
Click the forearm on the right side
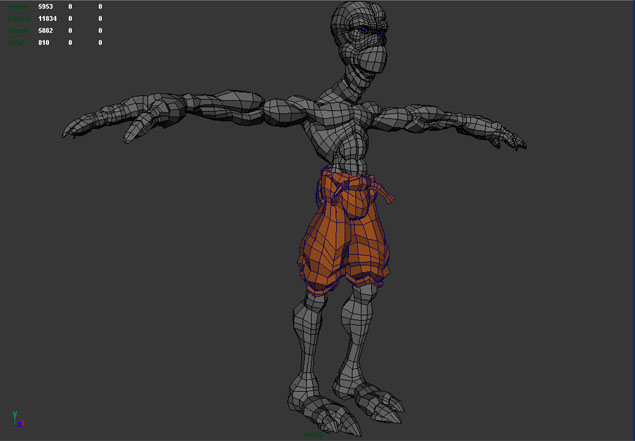pos(440,118)
